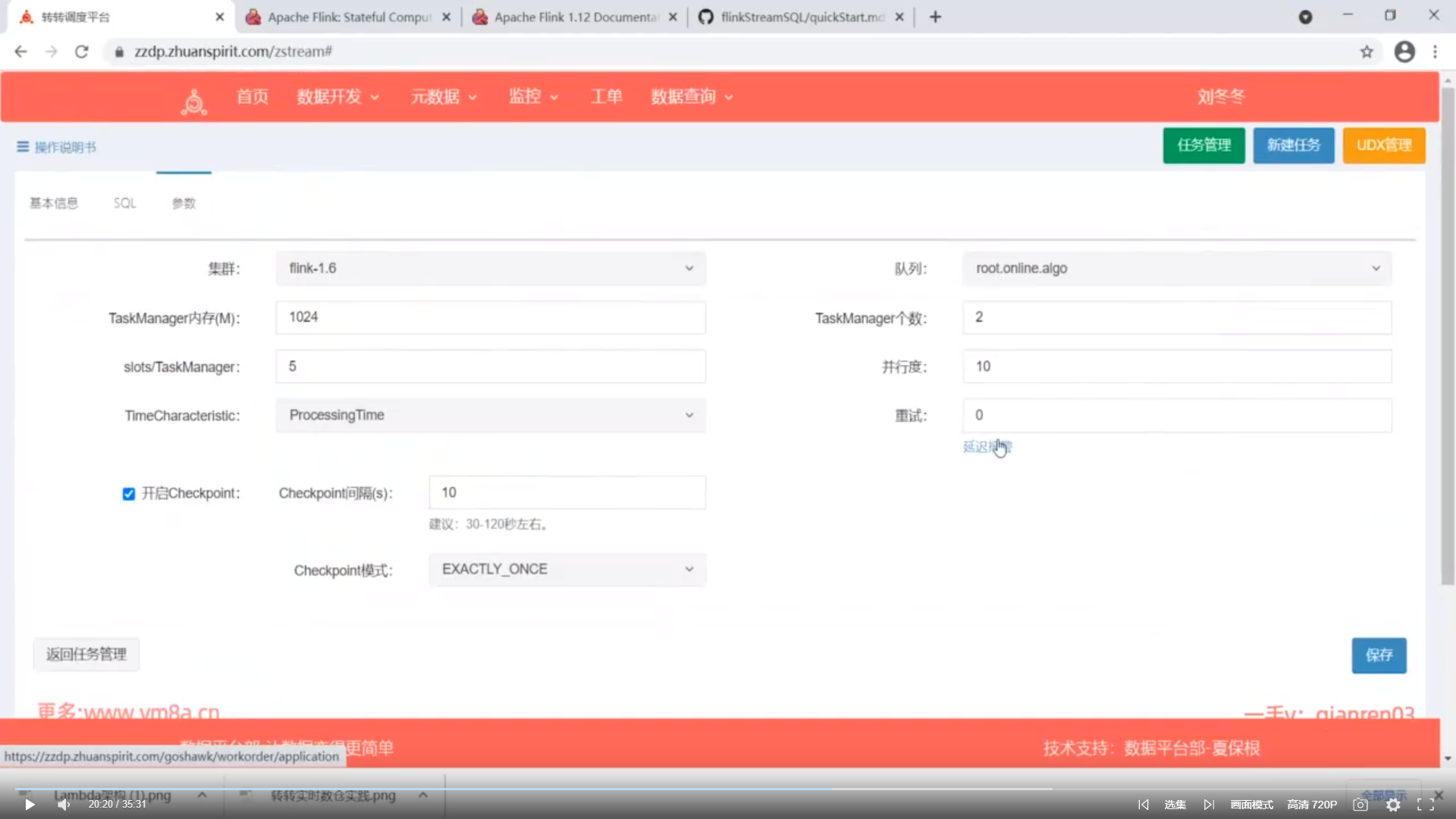Expand the TimeCharacteristic ProcessingTime dropdown
Image resolution: width=1456 pixels, height=819 pixels.
tap(491, 416)
